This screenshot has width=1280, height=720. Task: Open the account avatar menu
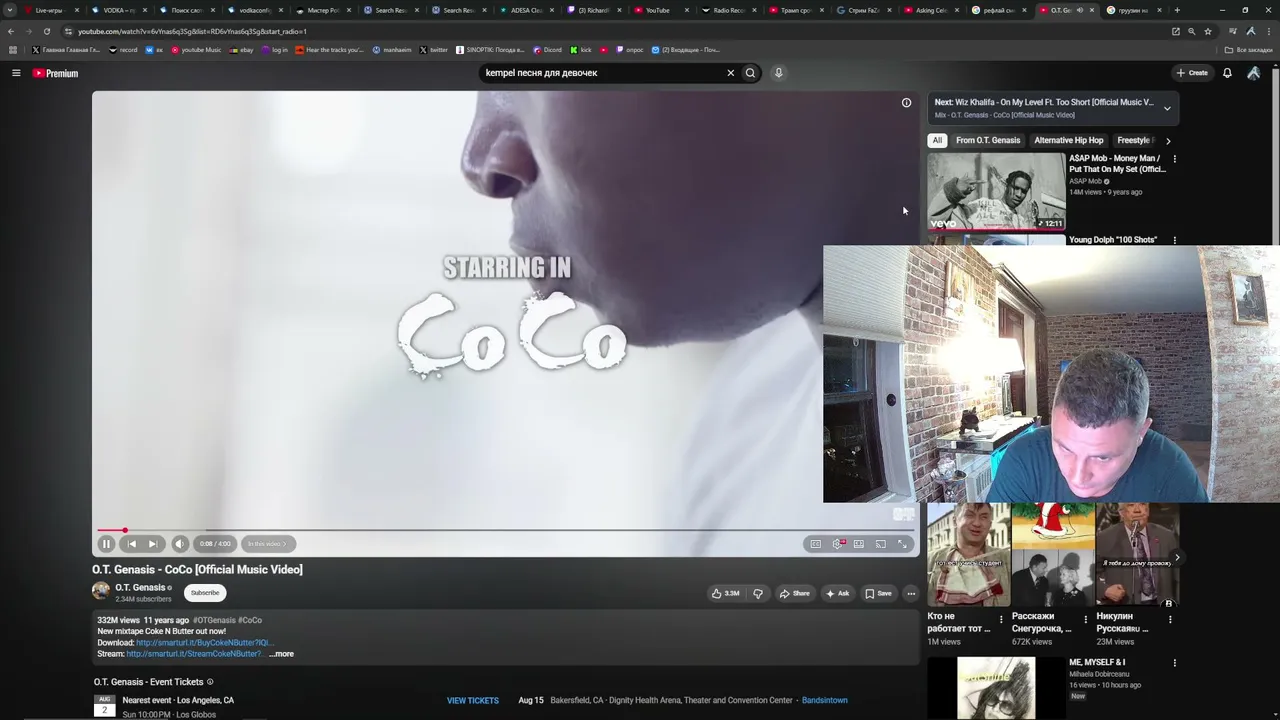coord(1254,73)
